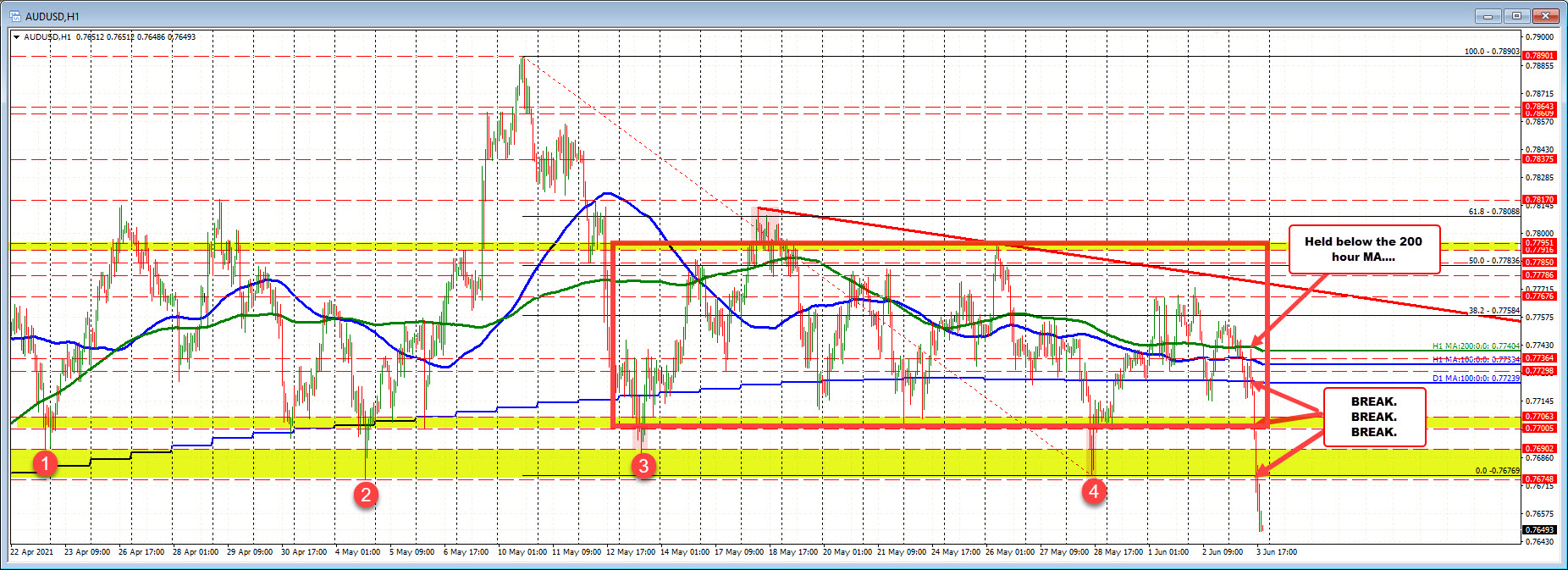Click the red circle marker numbered 2
1568x570 pixels.
click(366, 494)
